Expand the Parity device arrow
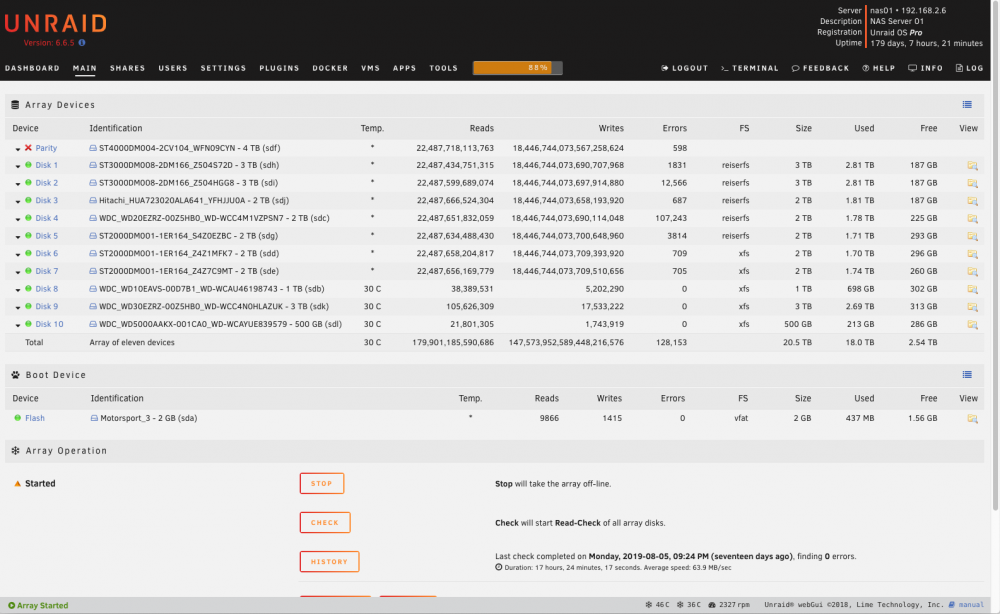 coord(18,149)
